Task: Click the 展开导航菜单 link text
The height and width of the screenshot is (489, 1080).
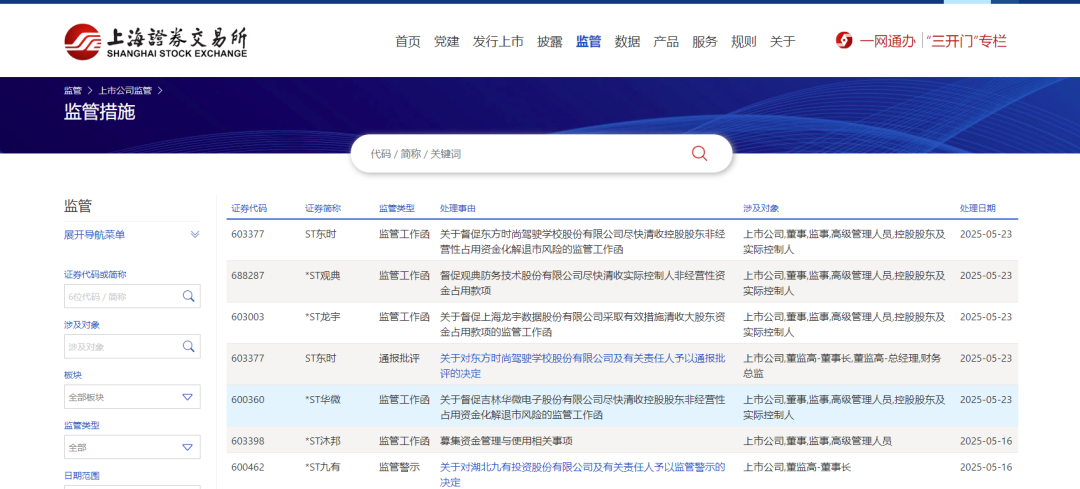Action: [x=94, y=235]
